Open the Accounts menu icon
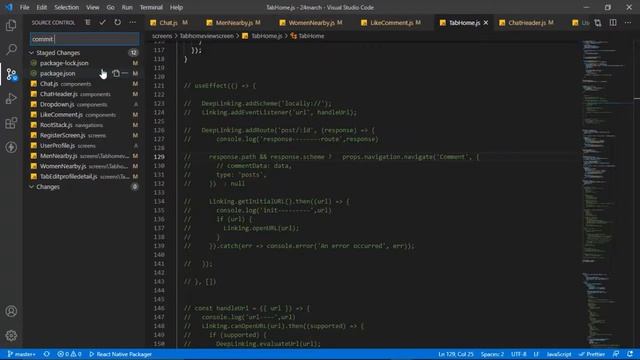 (x=11, y=311)
